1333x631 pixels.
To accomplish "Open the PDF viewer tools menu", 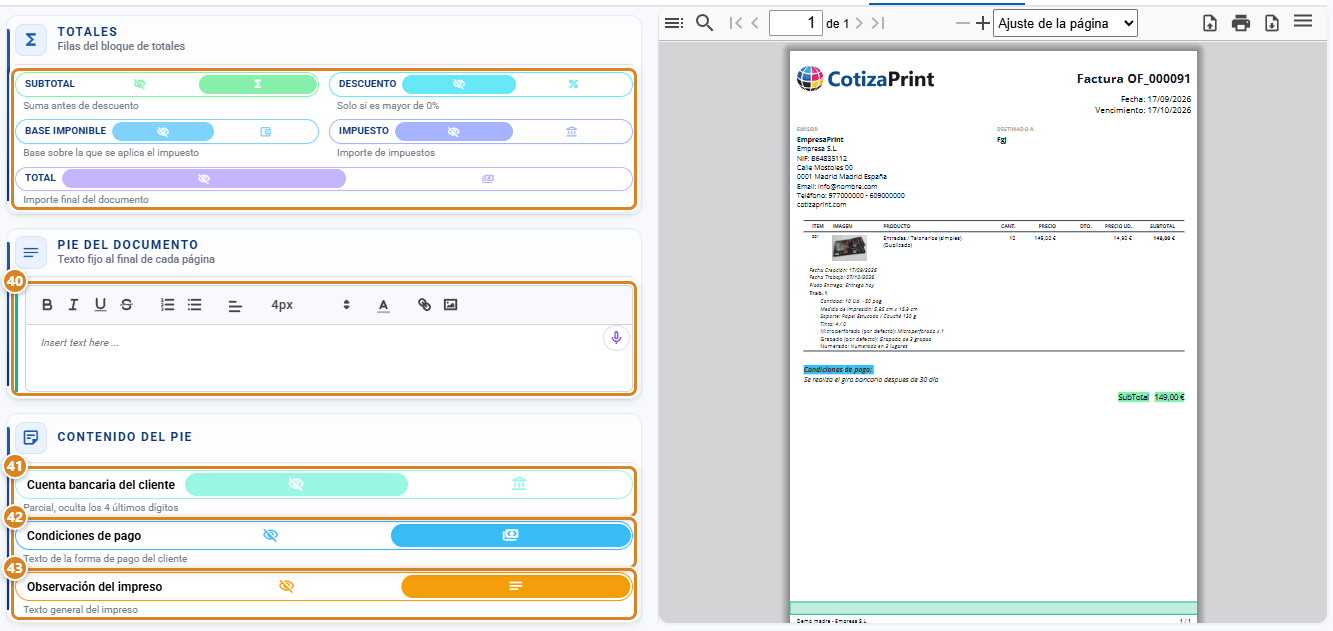I will pyautogui.click(x=1303, y=21).
